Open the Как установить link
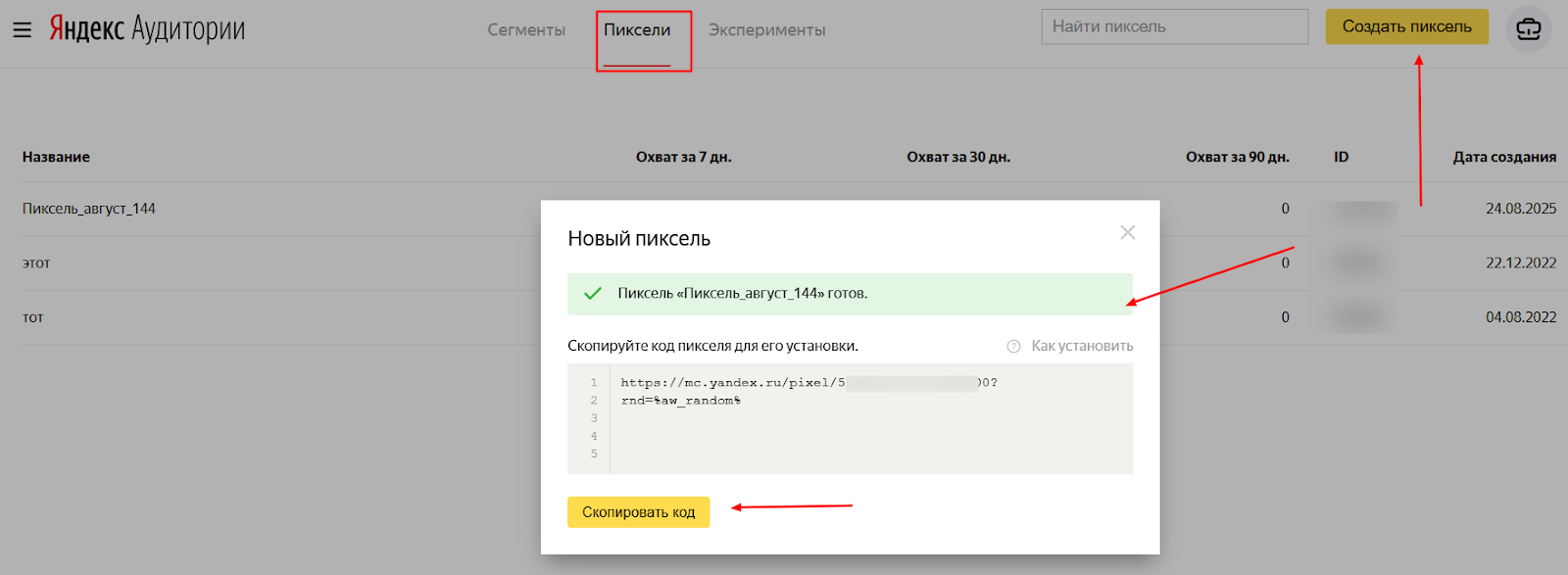Image resolution: width=1568 pixels, height=575 pixels. tap(1081, 346)
